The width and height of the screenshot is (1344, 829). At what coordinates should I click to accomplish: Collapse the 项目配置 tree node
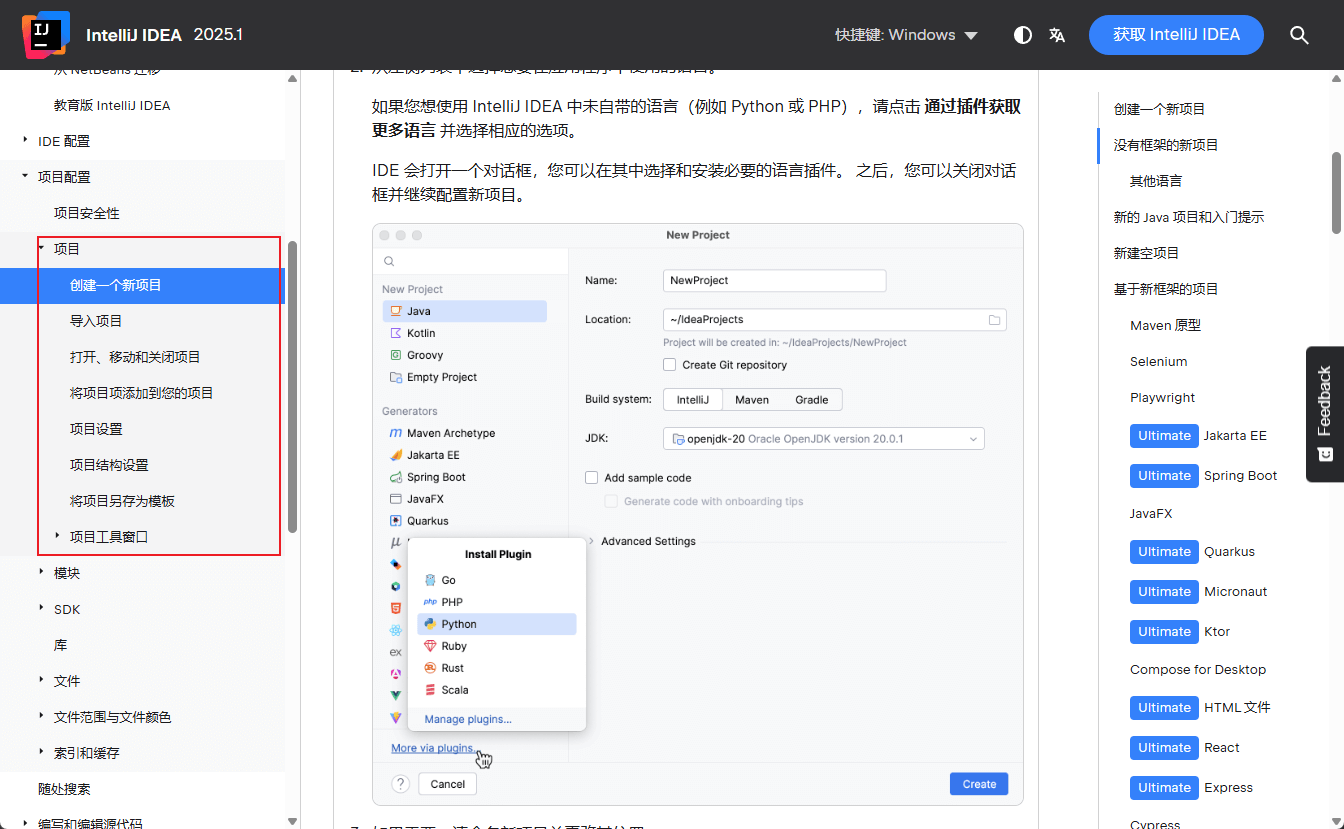tap(26, 177)
